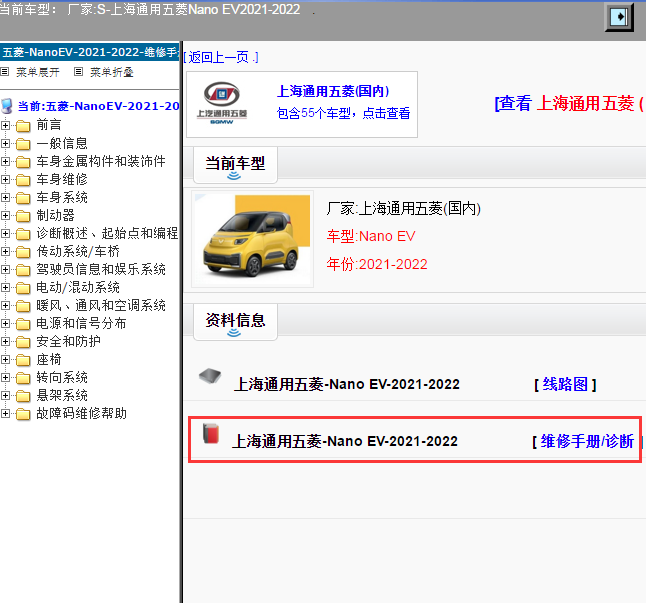Click the folder icon beside 故障码维修帮助

23,414
